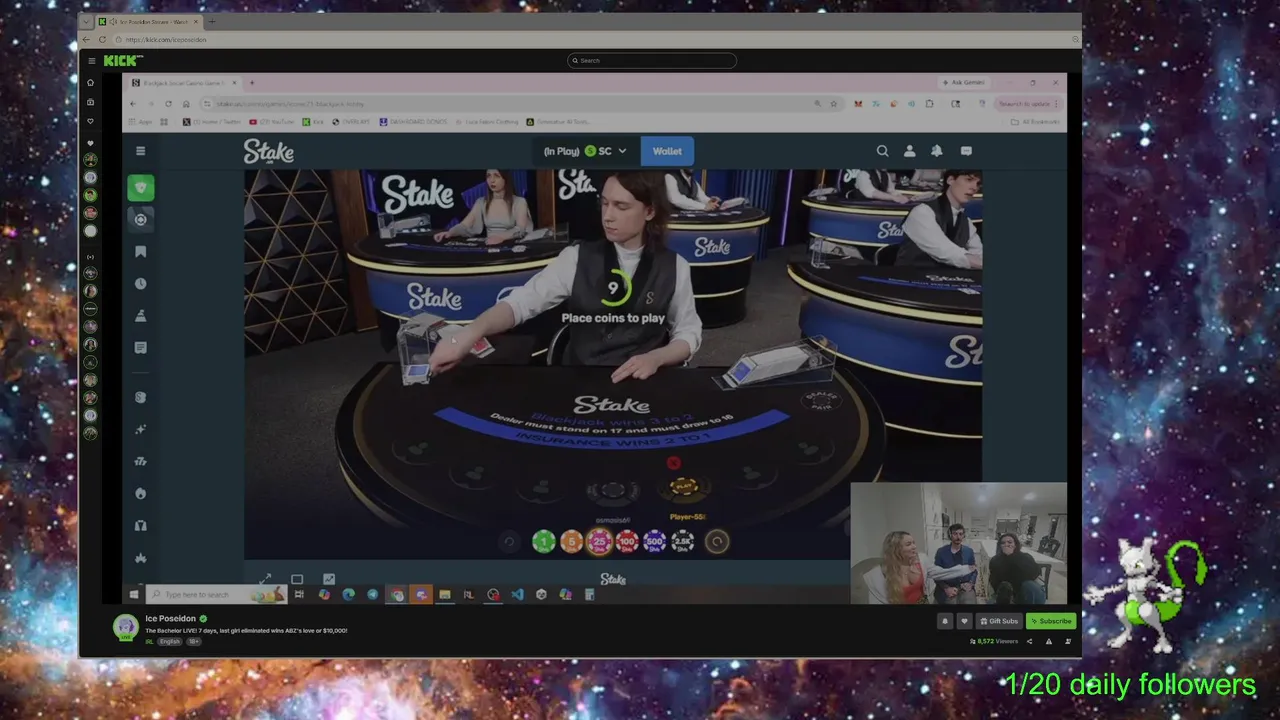
Task: Select the orange 5 chip
Action: click(x=571, y=542)
